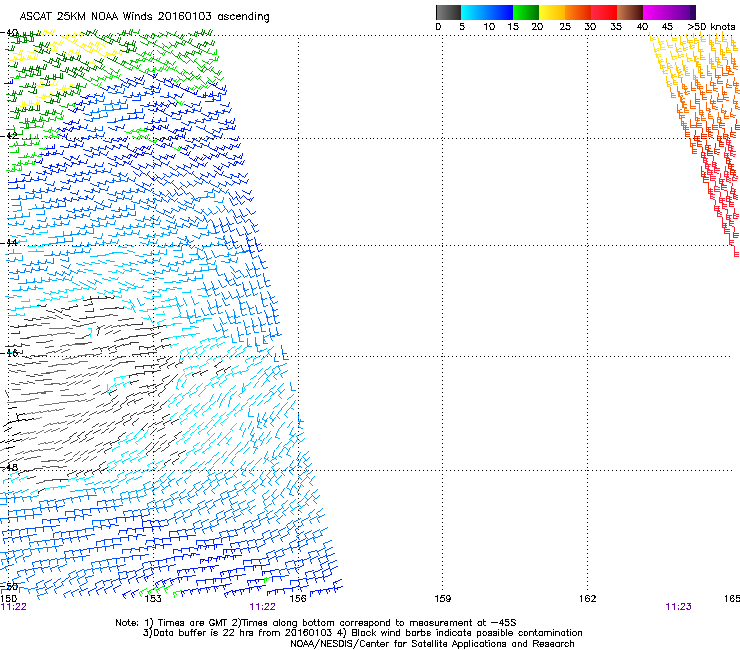
Task: Click the '-42' latitude axis label
Action: [x=9, y=135]
